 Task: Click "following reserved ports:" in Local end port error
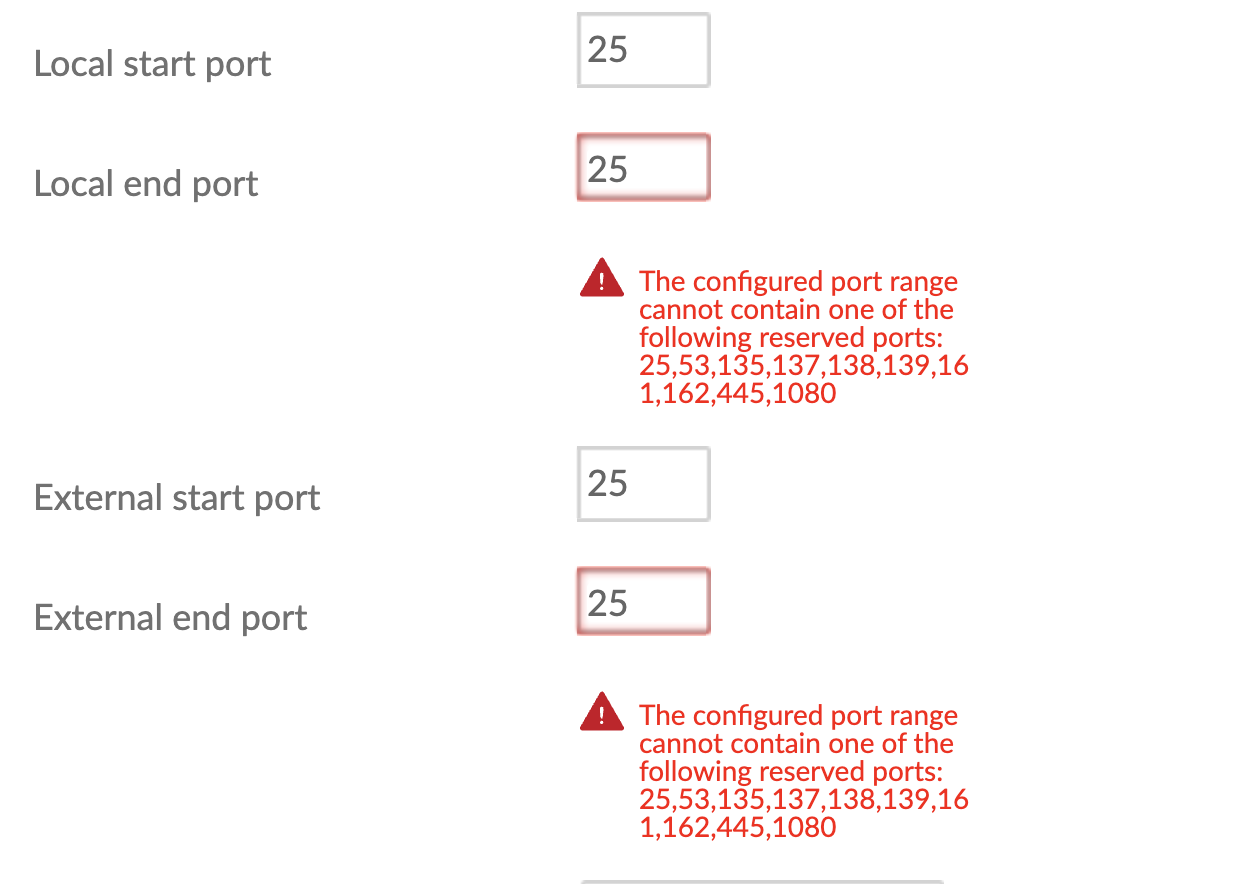tap(791, 338)
